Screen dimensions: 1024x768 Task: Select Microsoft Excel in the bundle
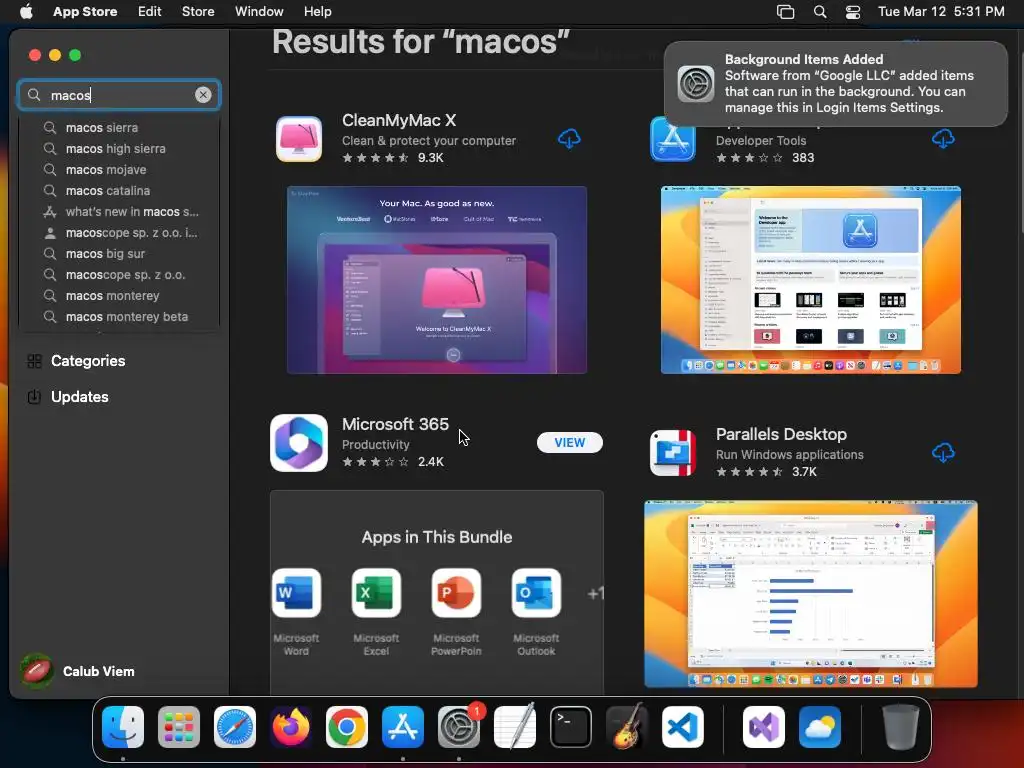pos(376,592)
